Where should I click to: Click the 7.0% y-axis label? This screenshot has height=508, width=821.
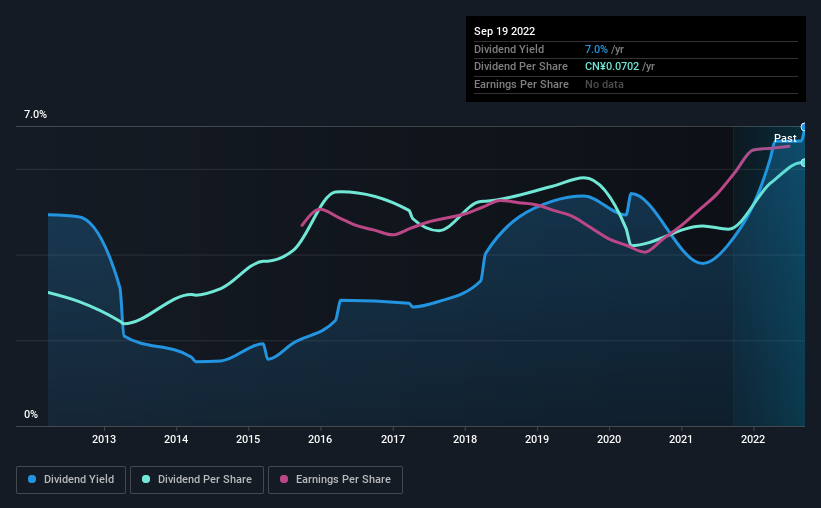pos(36,115)
